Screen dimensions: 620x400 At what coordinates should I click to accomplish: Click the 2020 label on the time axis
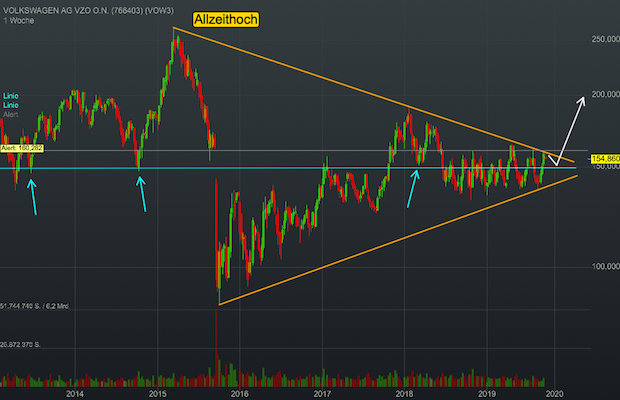click(x=554, y=394)
